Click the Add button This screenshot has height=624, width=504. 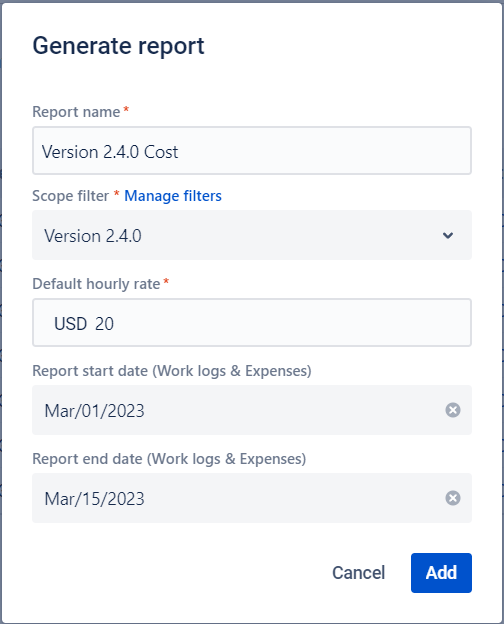[x=441, y=573]
